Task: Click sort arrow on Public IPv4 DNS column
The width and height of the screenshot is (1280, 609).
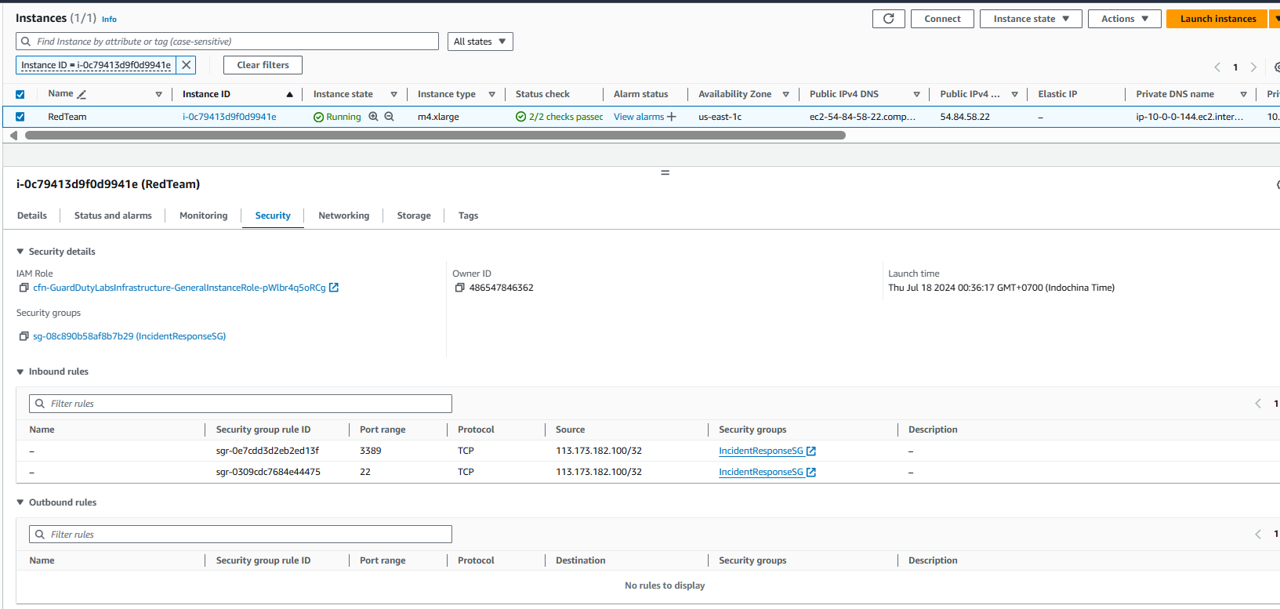Action: point(917,95)
